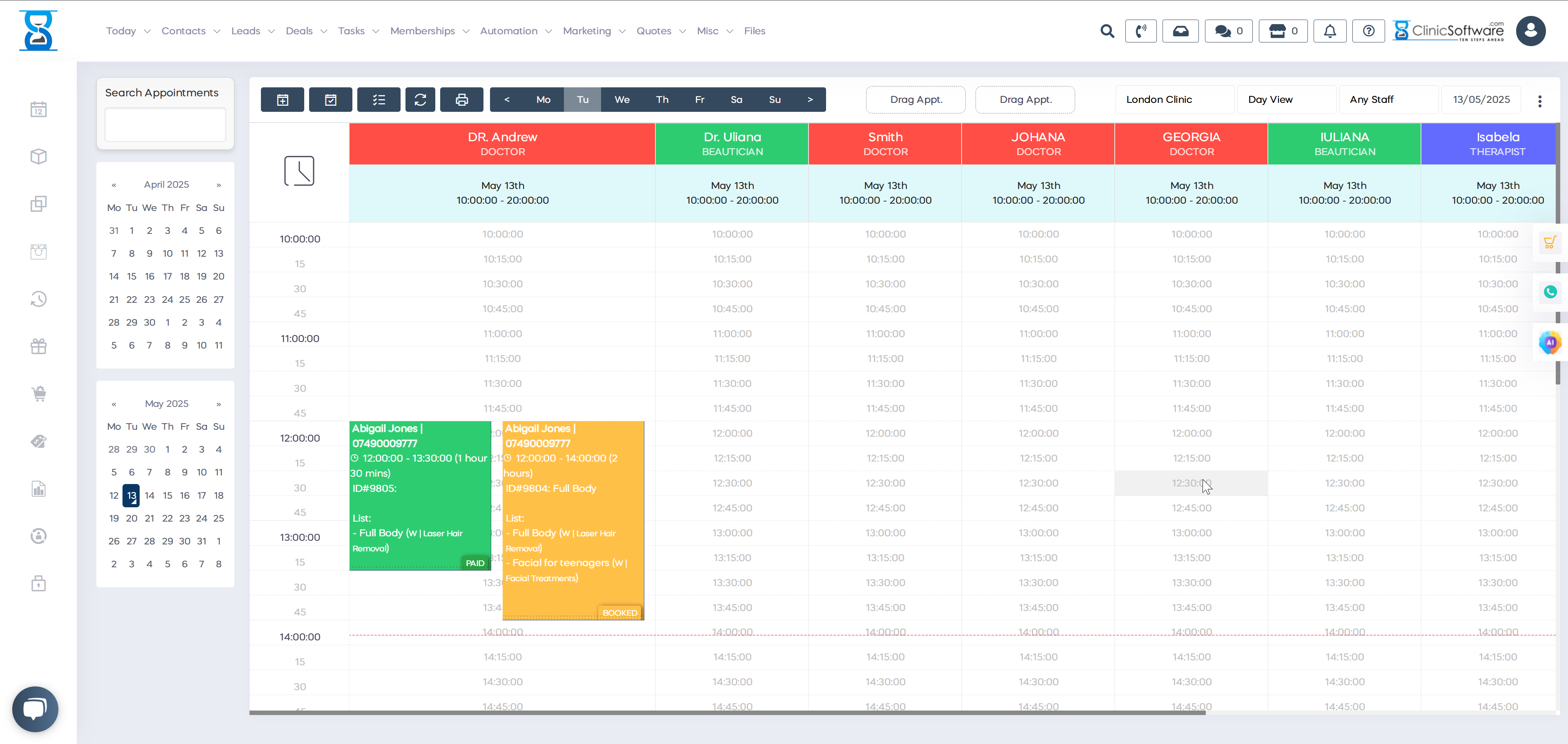Open the WhatsApp panel on the right edge
The height and width of the screenshot is (744, 1568).
point(1550,292)
